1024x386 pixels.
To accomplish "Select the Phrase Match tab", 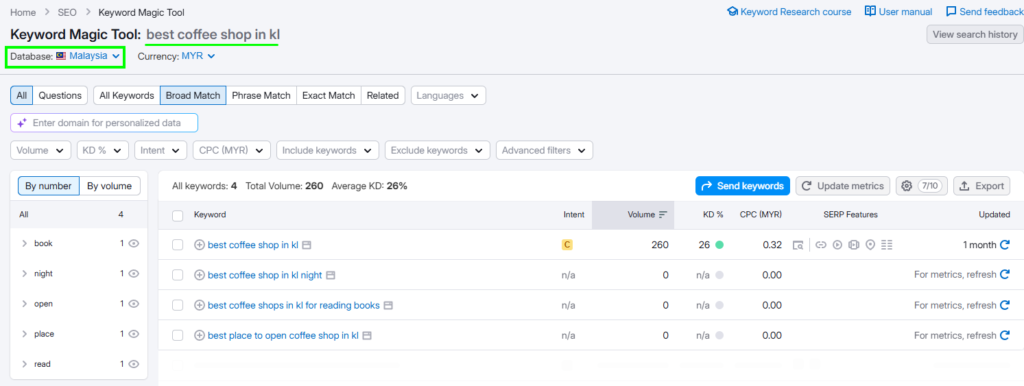I will coord(261,95).
